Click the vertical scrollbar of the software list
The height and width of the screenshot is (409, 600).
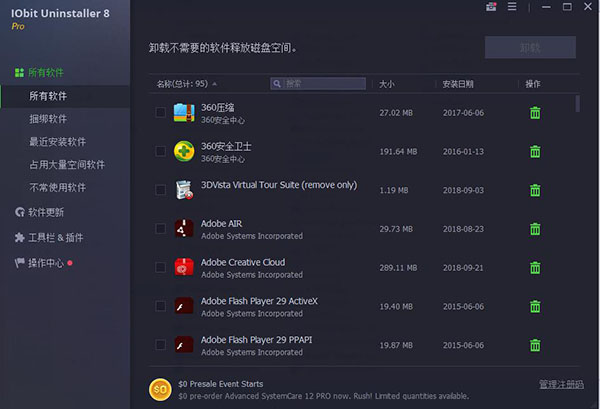pos(577,105)
